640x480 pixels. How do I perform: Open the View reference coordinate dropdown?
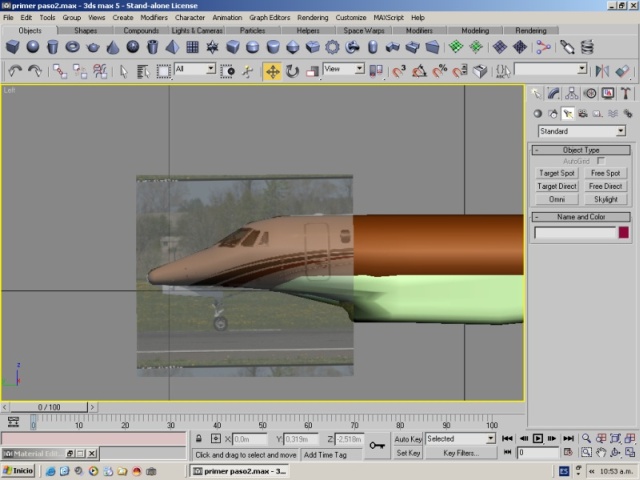click(344, 69)
